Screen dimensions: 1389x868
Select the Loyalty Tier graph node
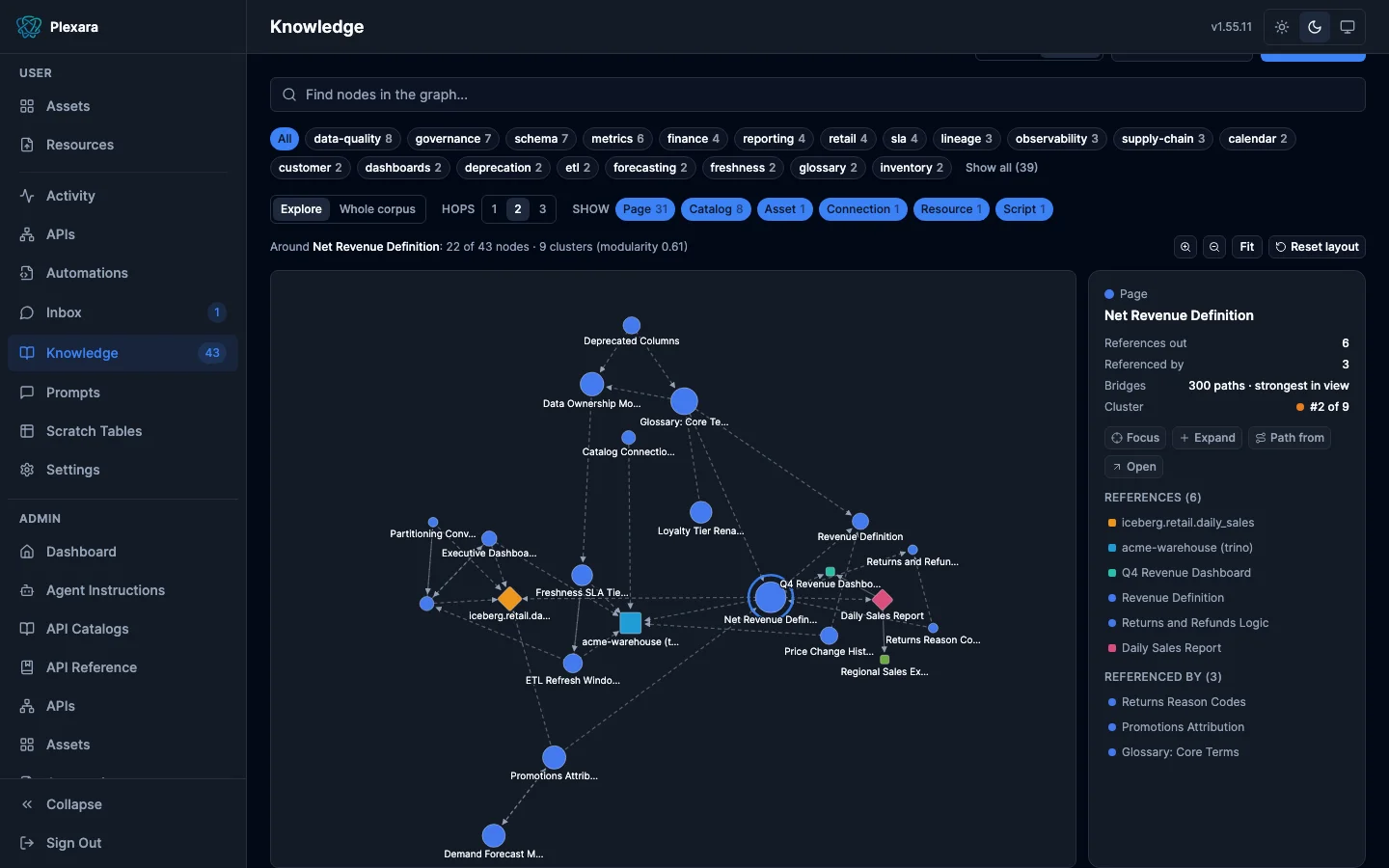point(701,512)
